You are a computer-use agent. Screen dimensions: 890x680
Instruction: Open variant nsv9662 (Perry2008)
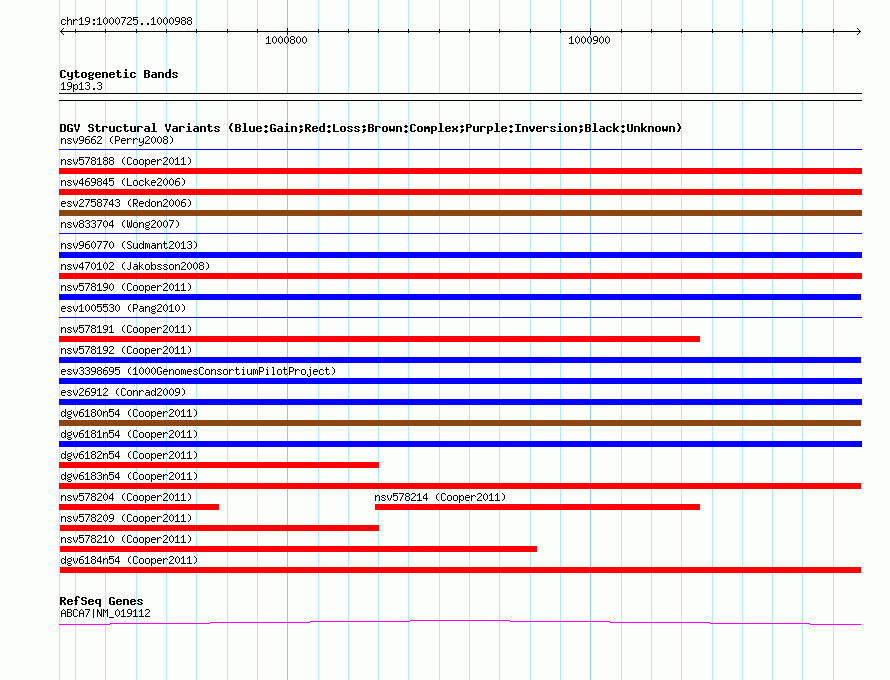[117, 140]
